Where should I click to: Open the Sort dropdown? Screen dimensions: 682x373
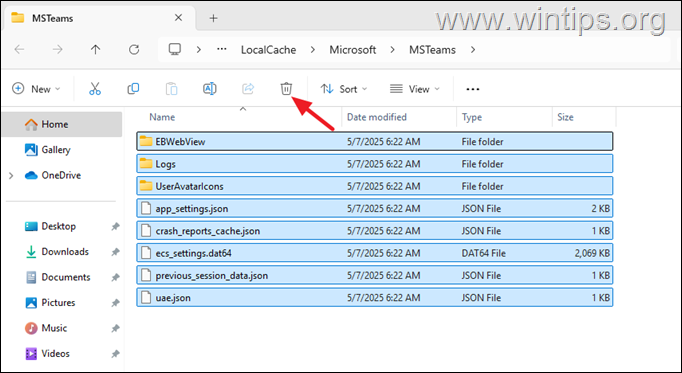(x=344, y=89)
